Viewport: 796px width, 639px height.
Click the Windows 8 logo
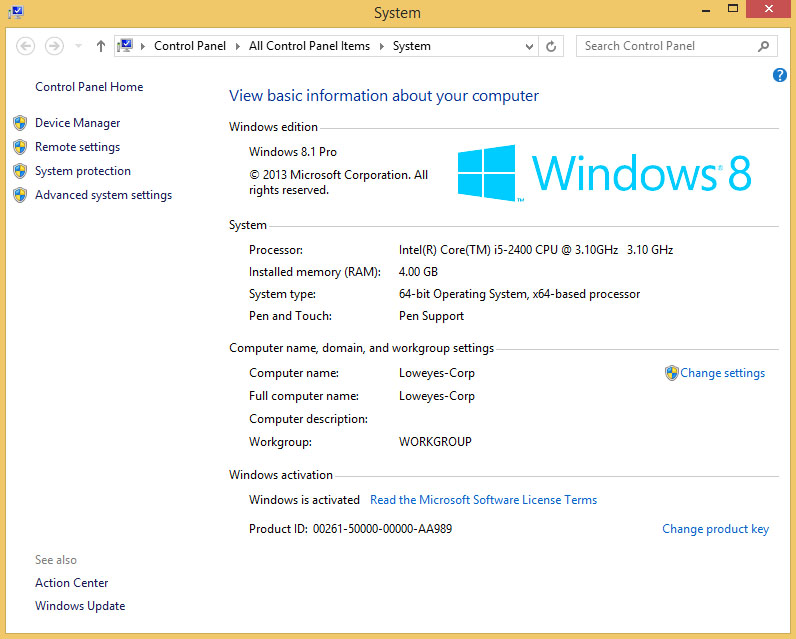click(x=604, y=173)
